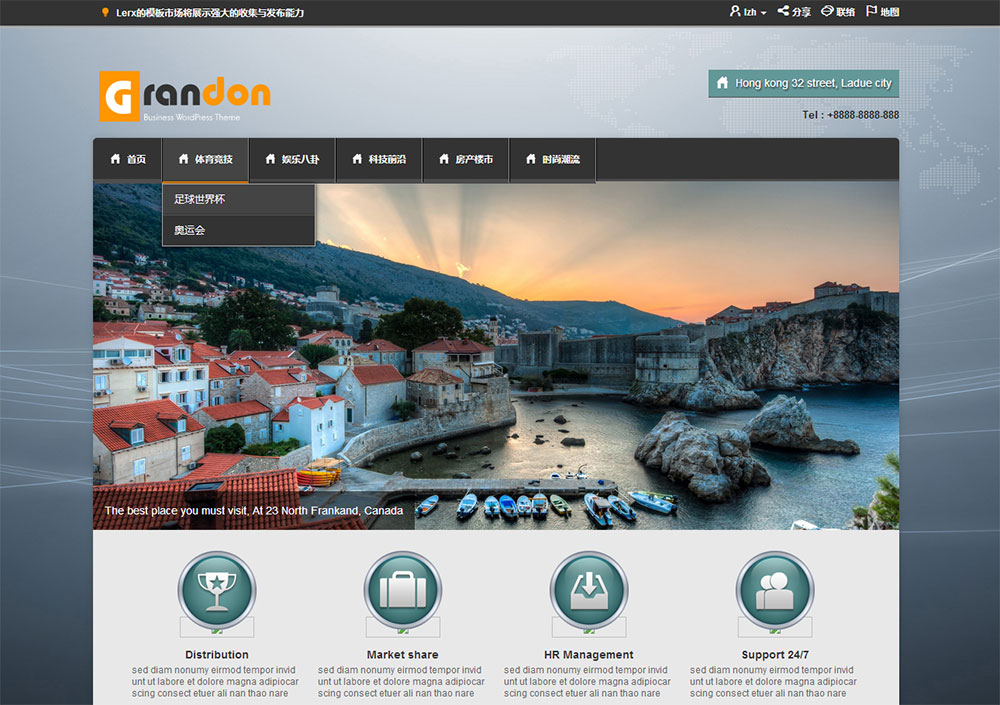Viewport: 1000px width, 705px height.
Task: Click the 地图 flag icon
Action: pos(871,12)
